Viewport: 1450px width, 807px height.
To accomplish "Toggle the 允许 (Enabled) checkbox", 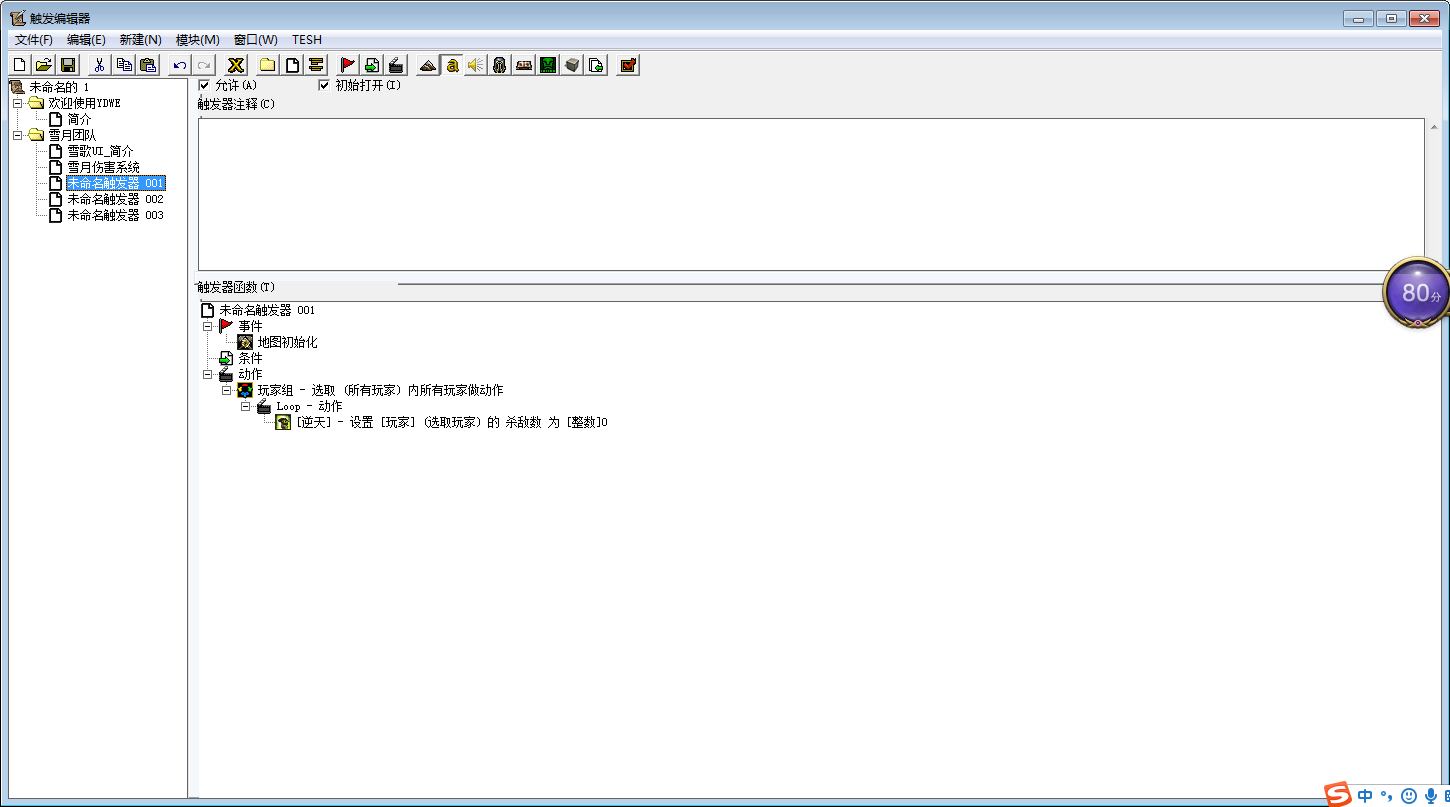I will pyautogui.click(x=205, y=85).
